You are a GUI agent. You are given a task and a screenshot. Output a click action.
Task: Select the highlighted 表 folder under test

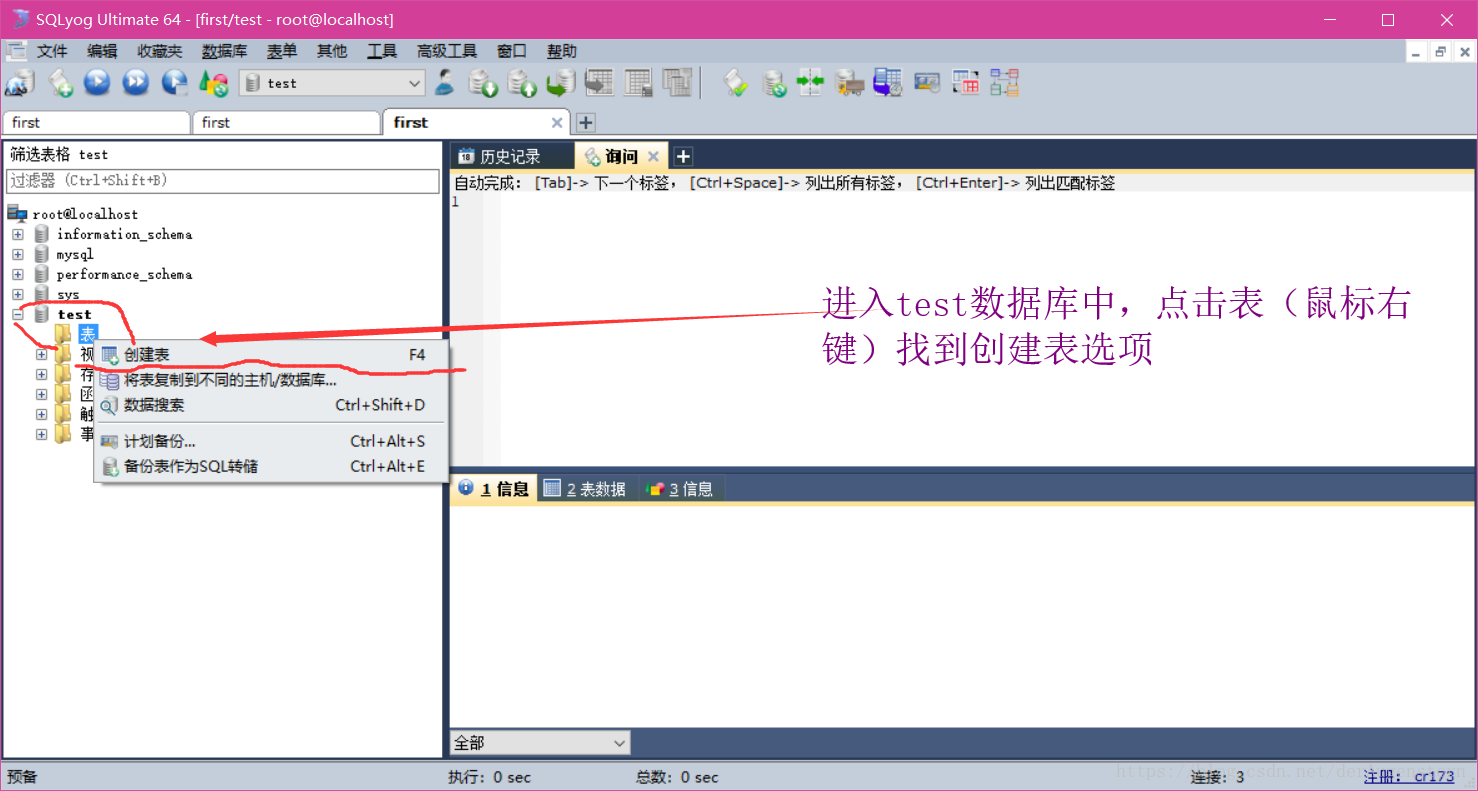tap(88, 334)
